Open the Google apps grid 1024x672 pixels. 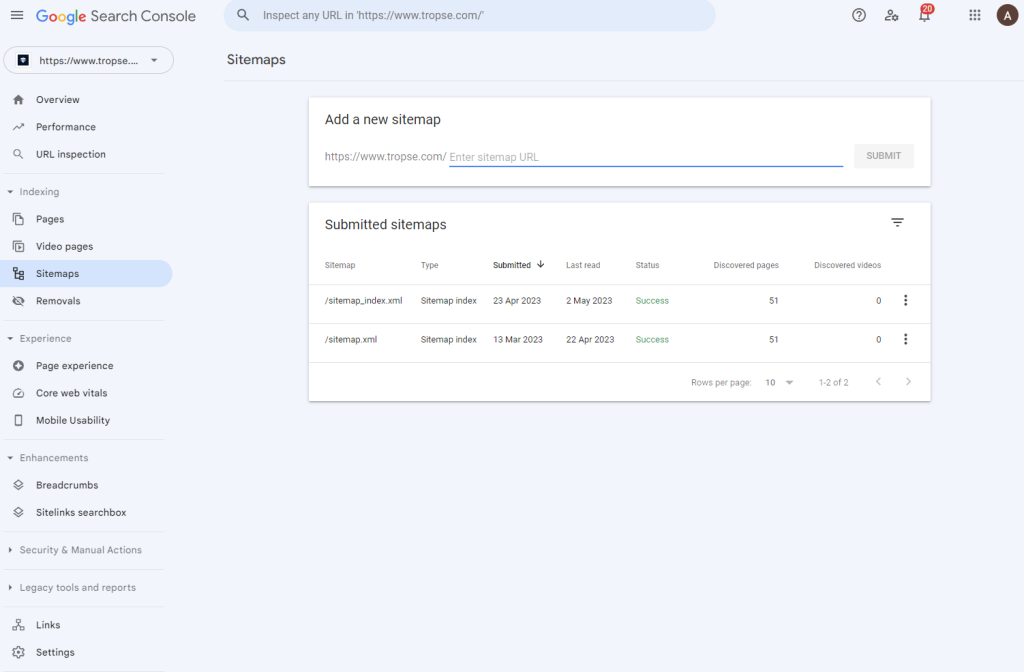coord(974,15)
